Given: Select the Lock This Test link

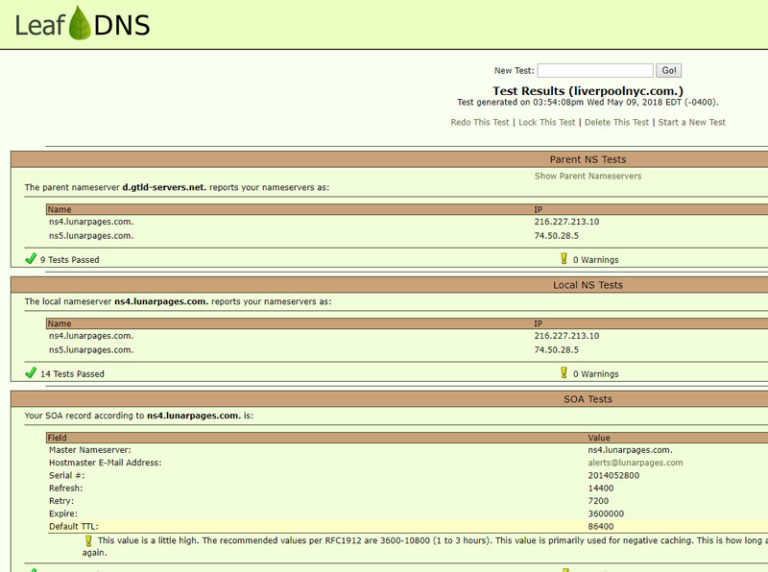Looking at the screenshot, I should [x=547, y=122].
